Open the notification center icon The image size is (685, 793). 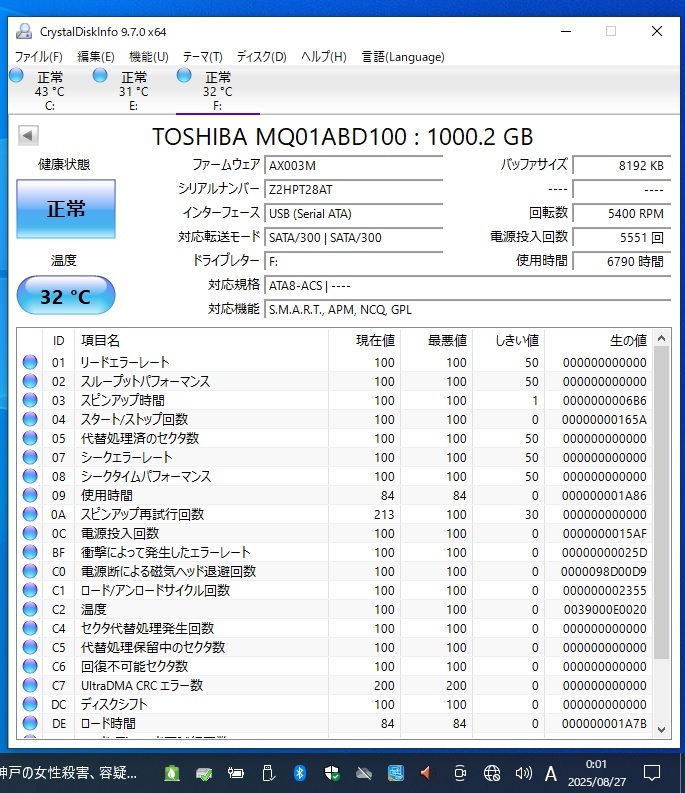point(652,773)
